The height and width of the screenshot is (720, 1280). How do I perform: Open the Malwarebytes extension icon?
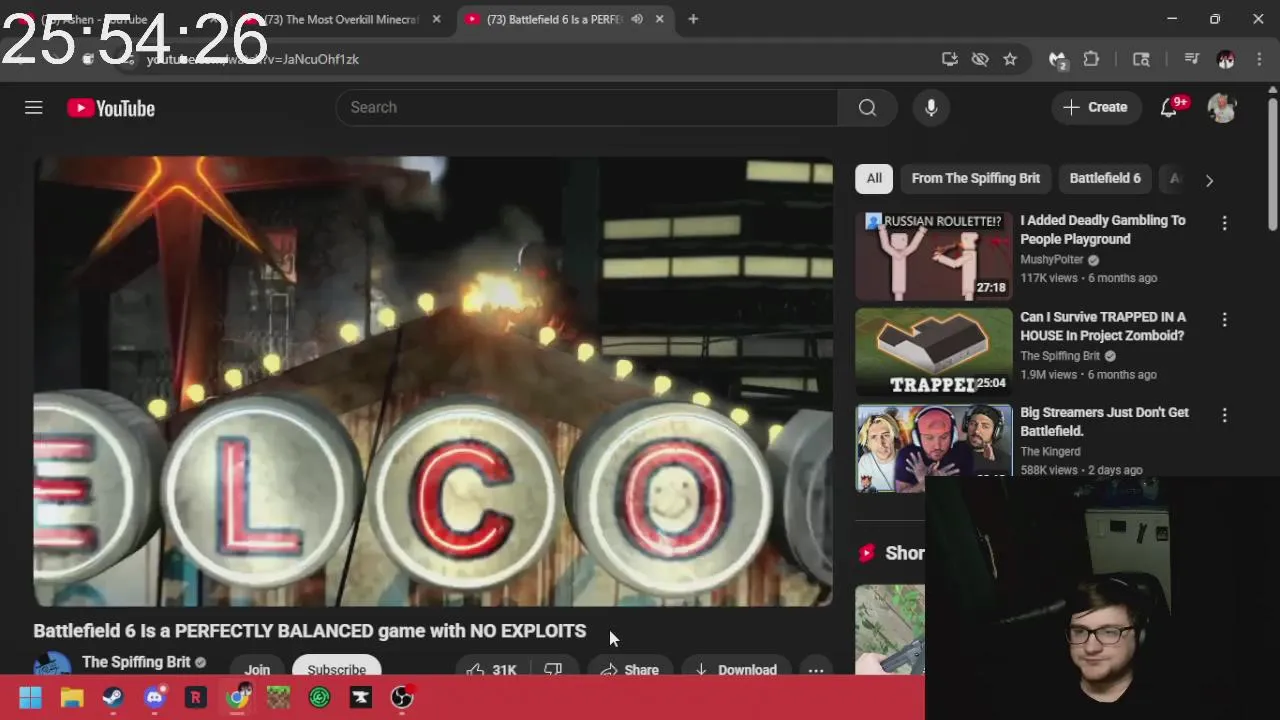tap(1057, 60)
